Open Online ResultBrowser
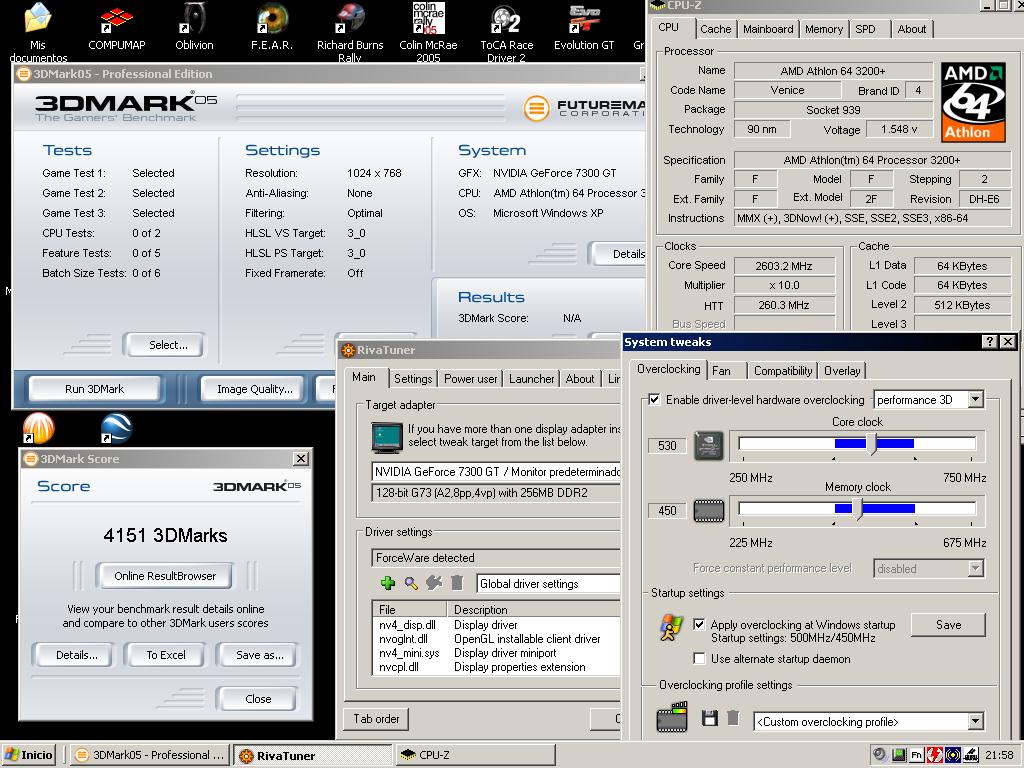The width and height of the screenshot is (1024, 768). 165,575
